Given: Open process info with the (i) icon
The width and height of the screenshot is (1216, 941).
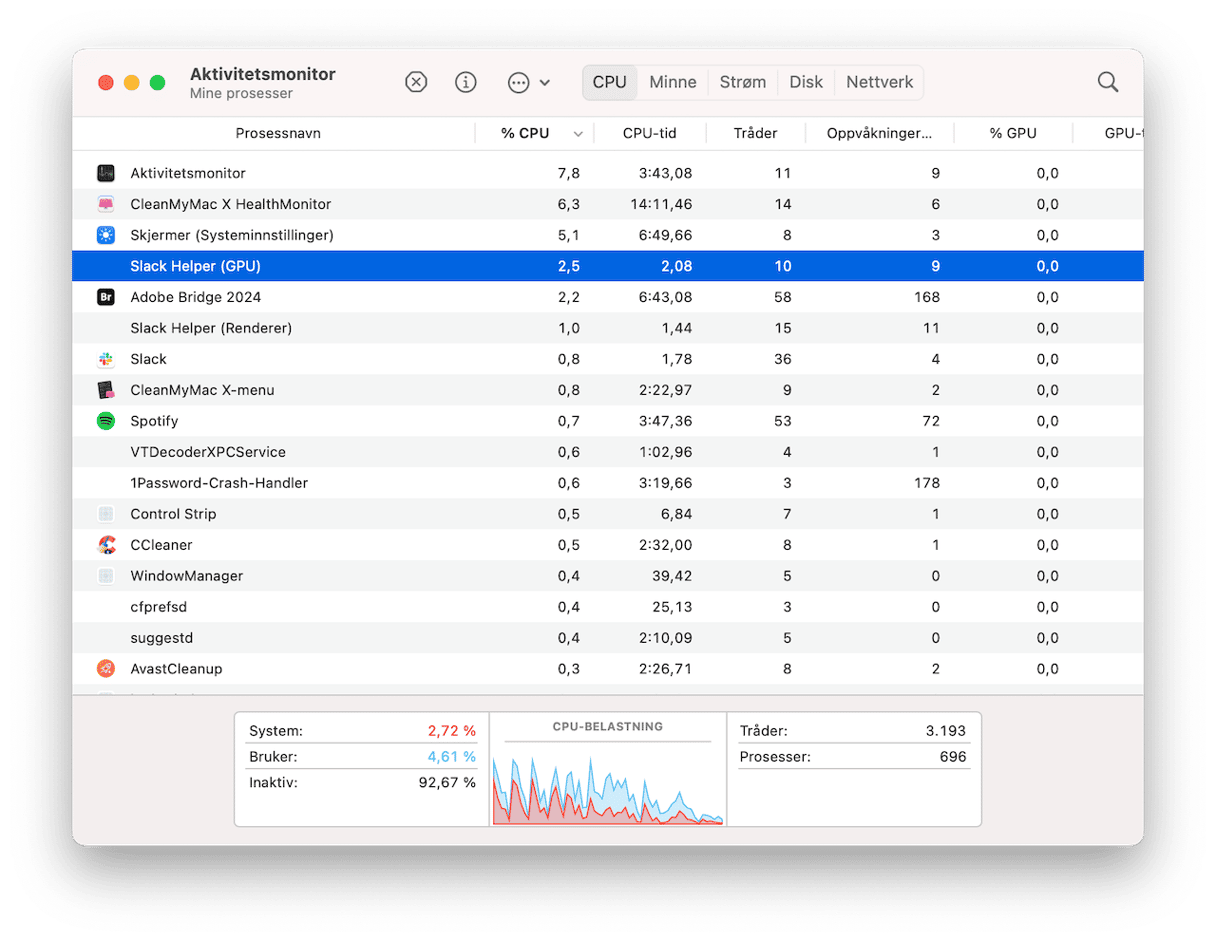Looking at the screenshot, I should (466, 82).
